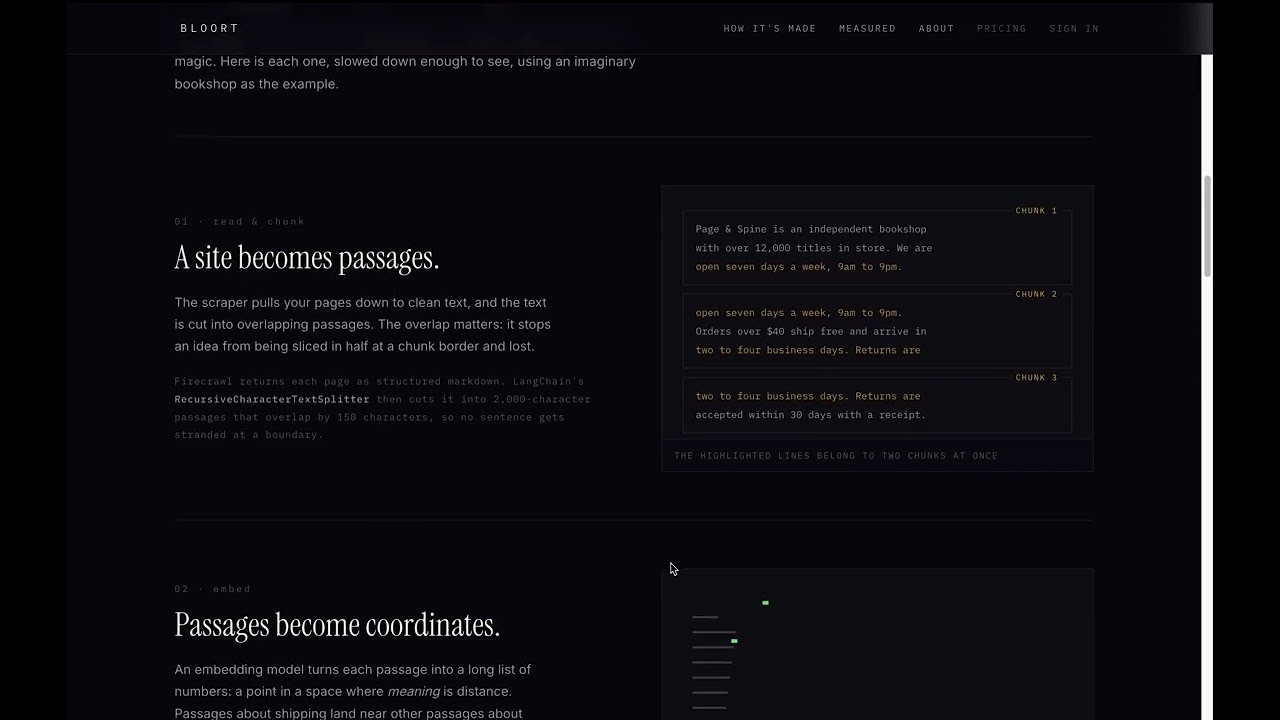Click the 'CHUNK 1' label

(1036, 210)
